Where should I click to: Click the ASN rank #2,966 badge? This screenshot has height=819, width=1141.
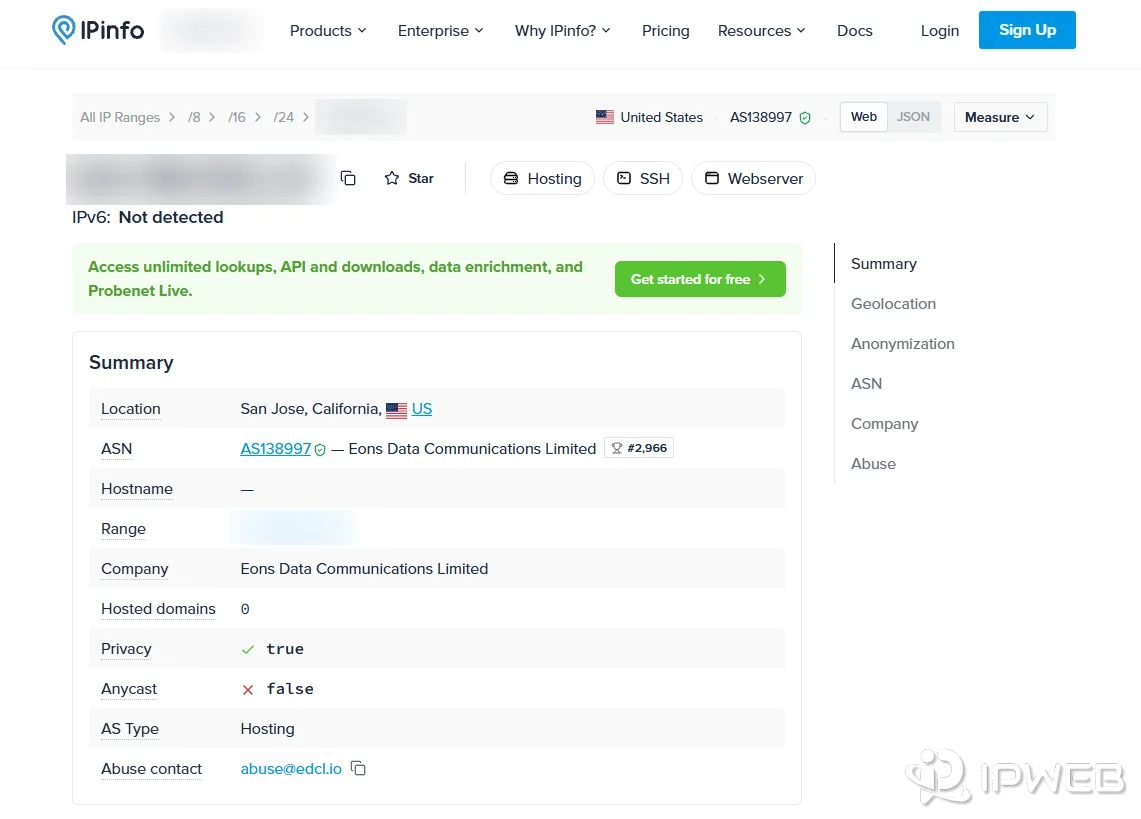coord(639,448)
